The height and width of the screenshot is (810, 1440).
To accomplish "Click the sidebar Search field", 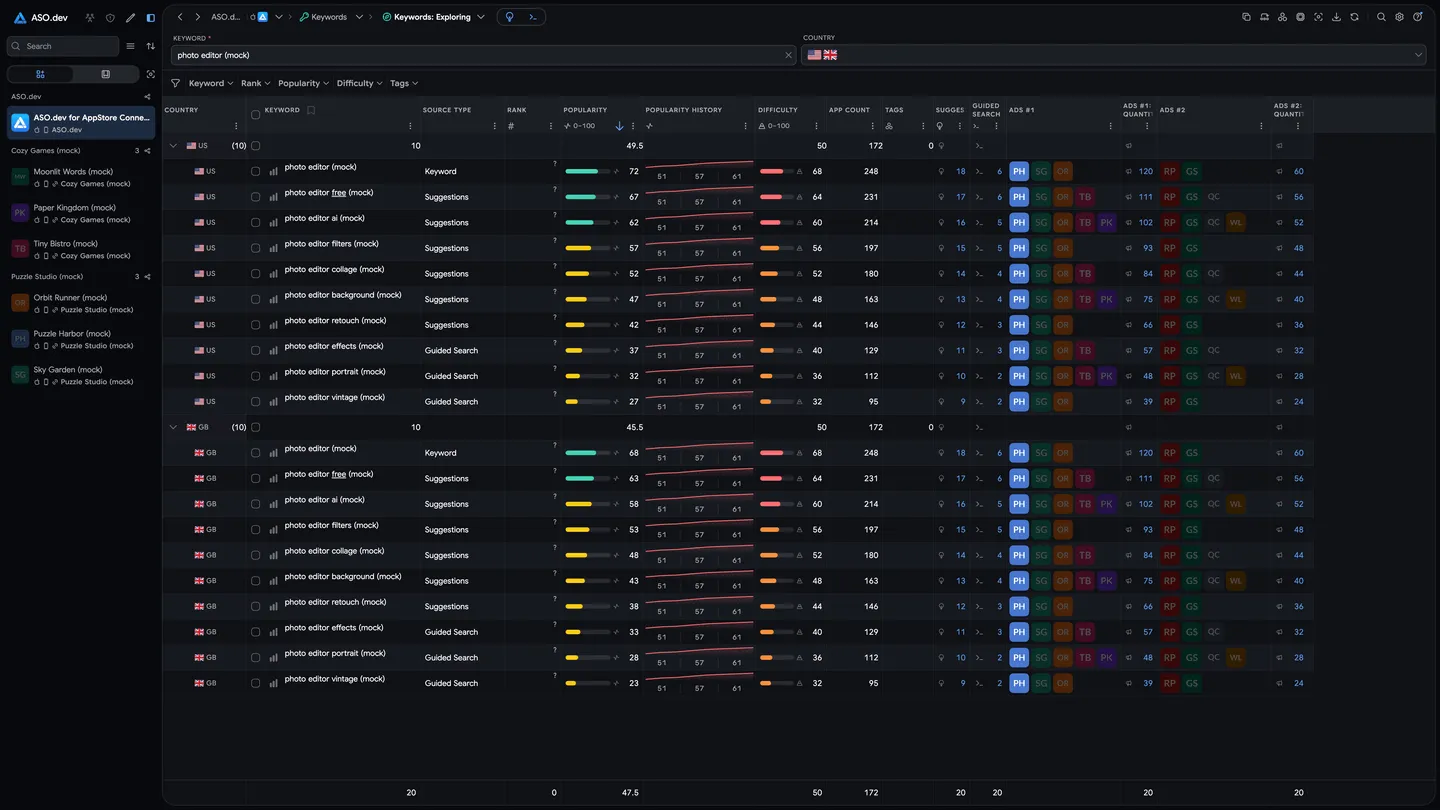I will tap(63, 46).
